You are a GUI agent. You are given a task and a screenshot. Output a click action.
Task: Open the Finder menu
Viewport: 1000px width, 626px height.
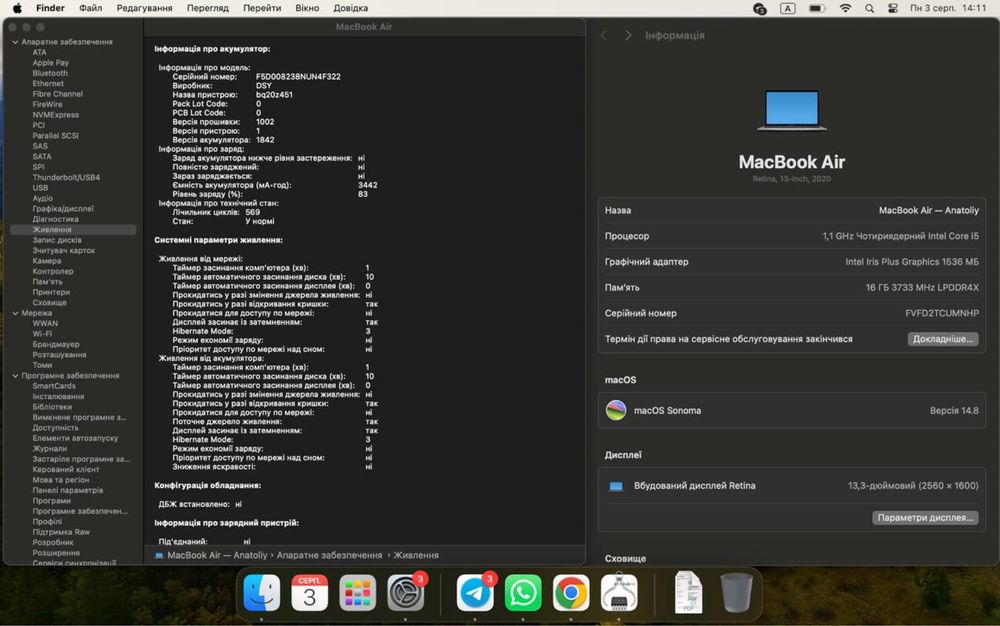click(50, 8)
